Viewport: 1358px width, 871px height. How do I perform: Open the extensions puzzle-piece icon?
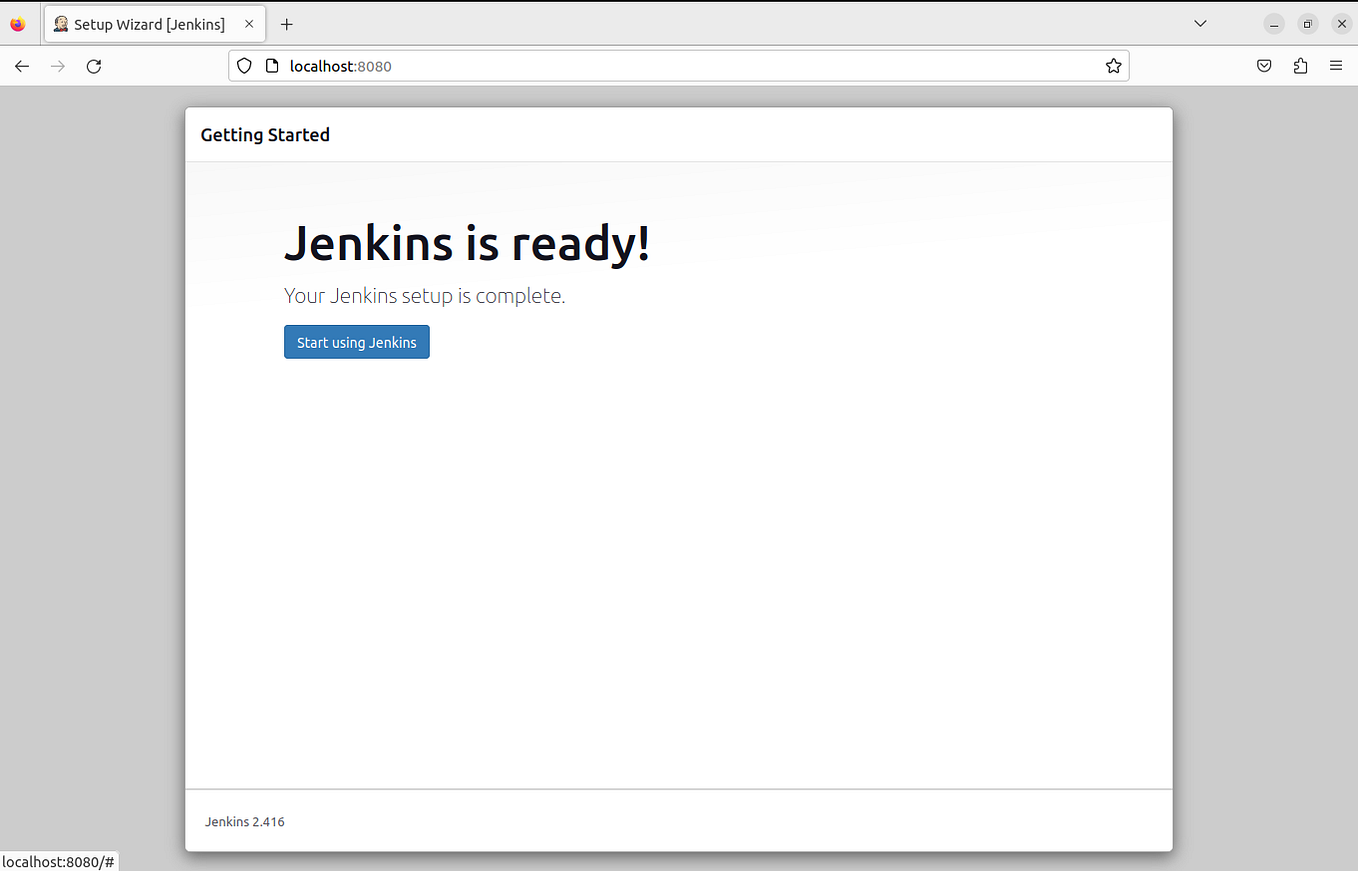point(1300,65)
